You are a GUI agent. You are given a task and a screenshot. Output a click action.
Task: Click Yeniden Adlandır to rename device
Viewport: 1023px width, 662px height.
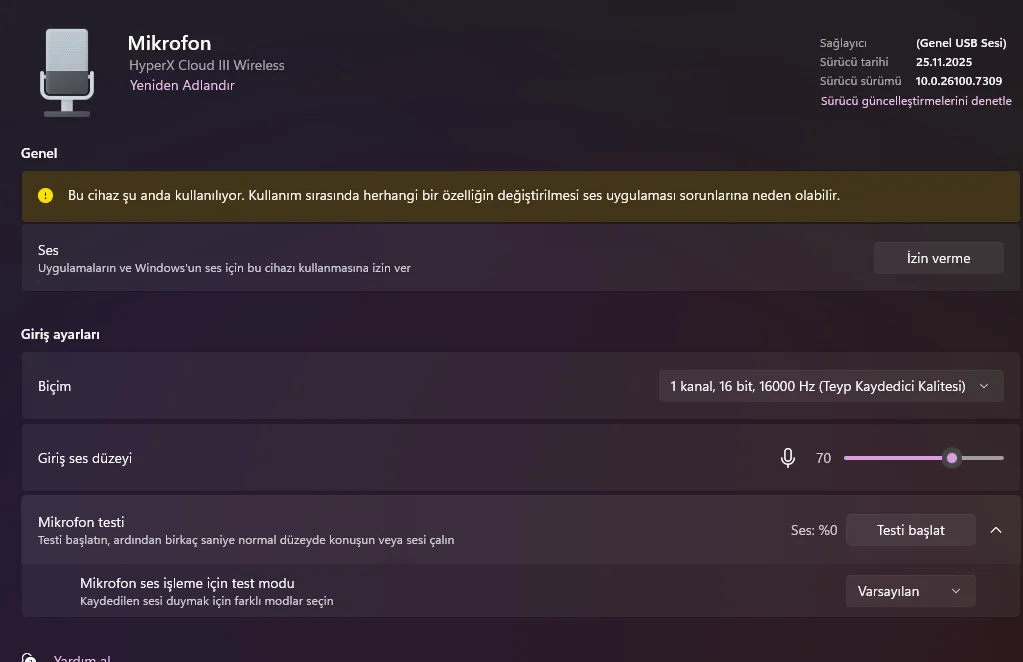pyautogui.click(x=182, y=86)
